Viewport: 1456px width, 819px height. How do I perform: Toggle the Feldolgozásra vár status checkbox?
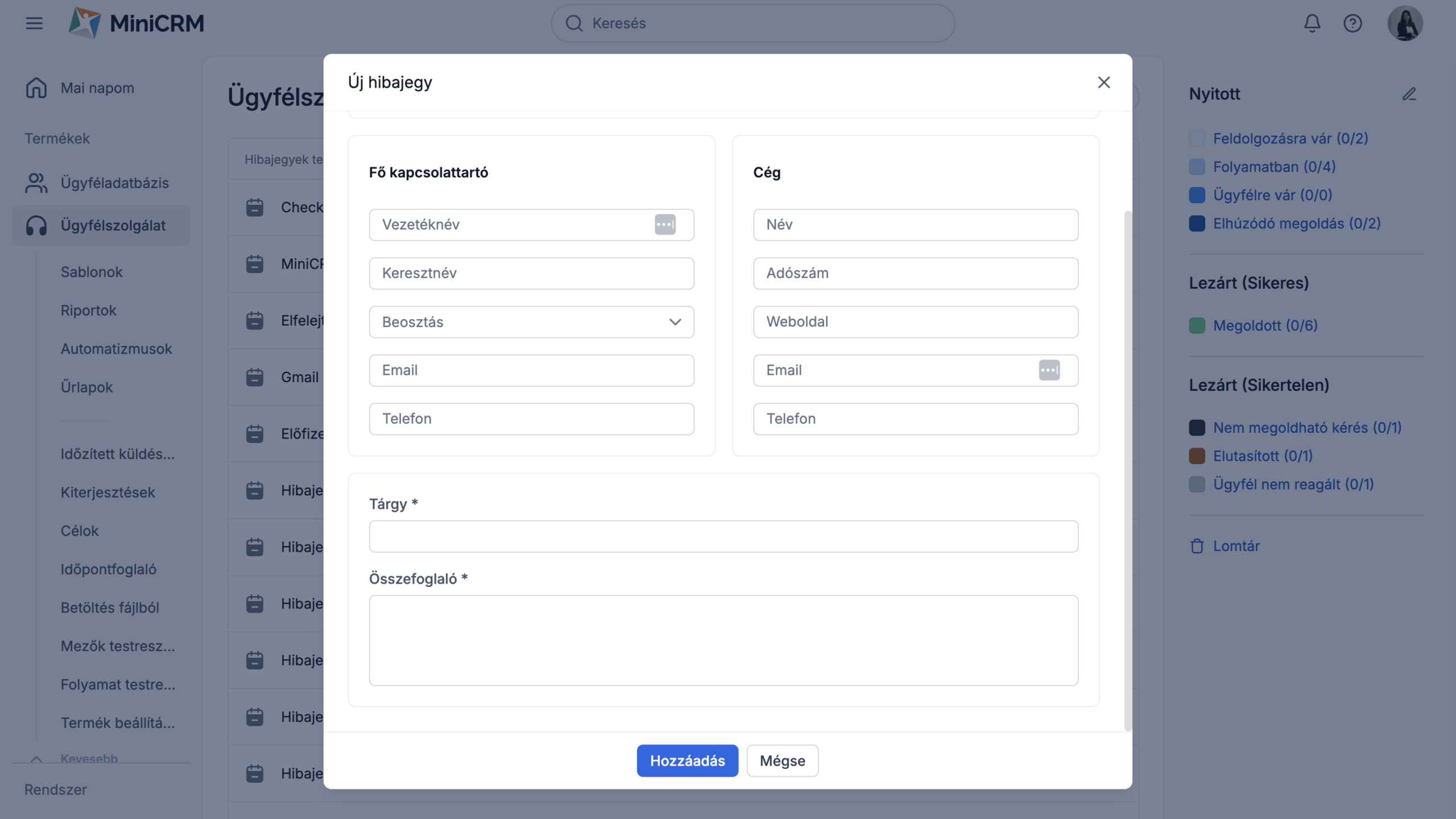click(1197, 139)
